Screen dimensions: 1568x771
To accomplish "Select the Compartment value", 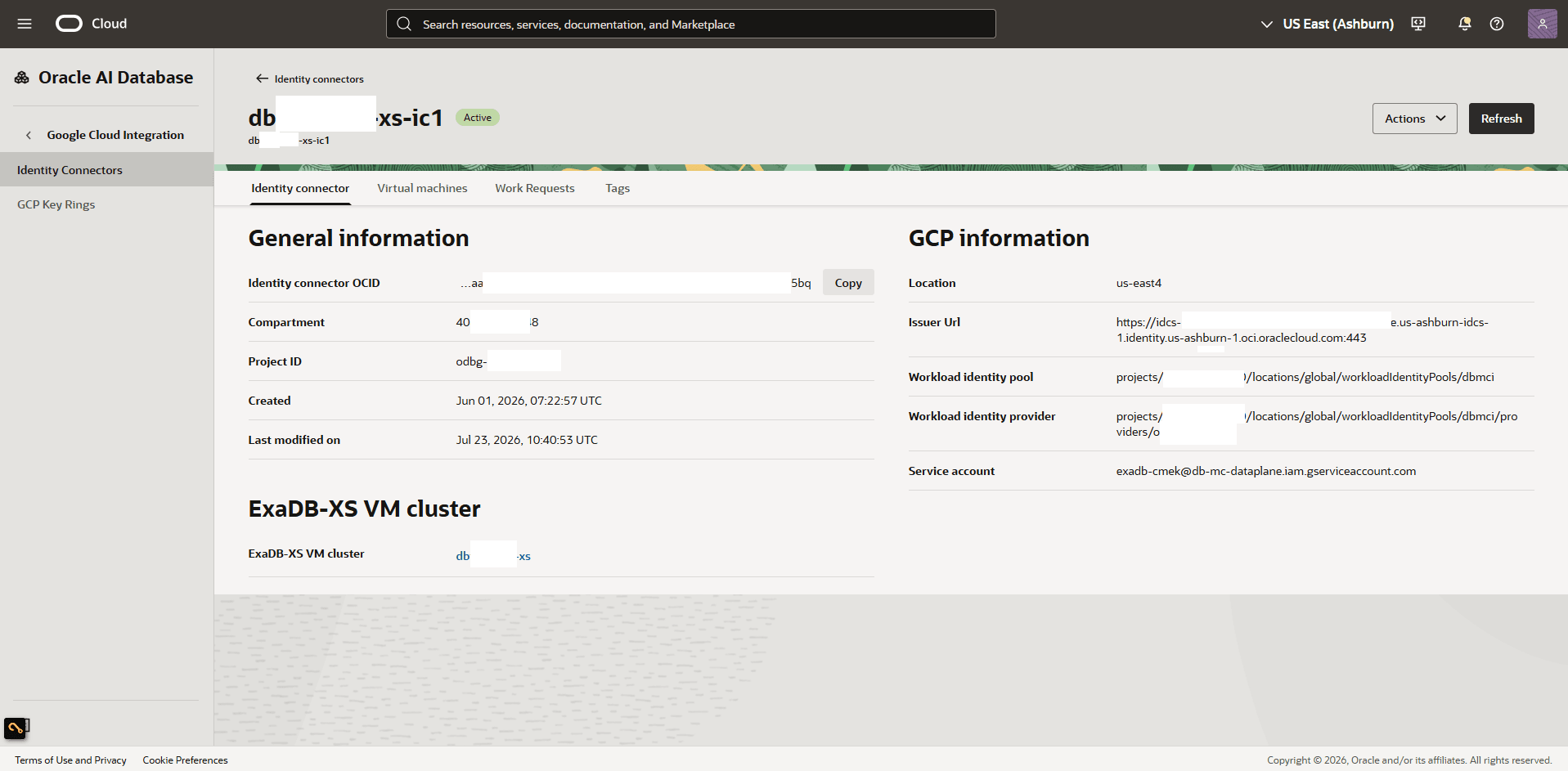I will coord(497,322).
